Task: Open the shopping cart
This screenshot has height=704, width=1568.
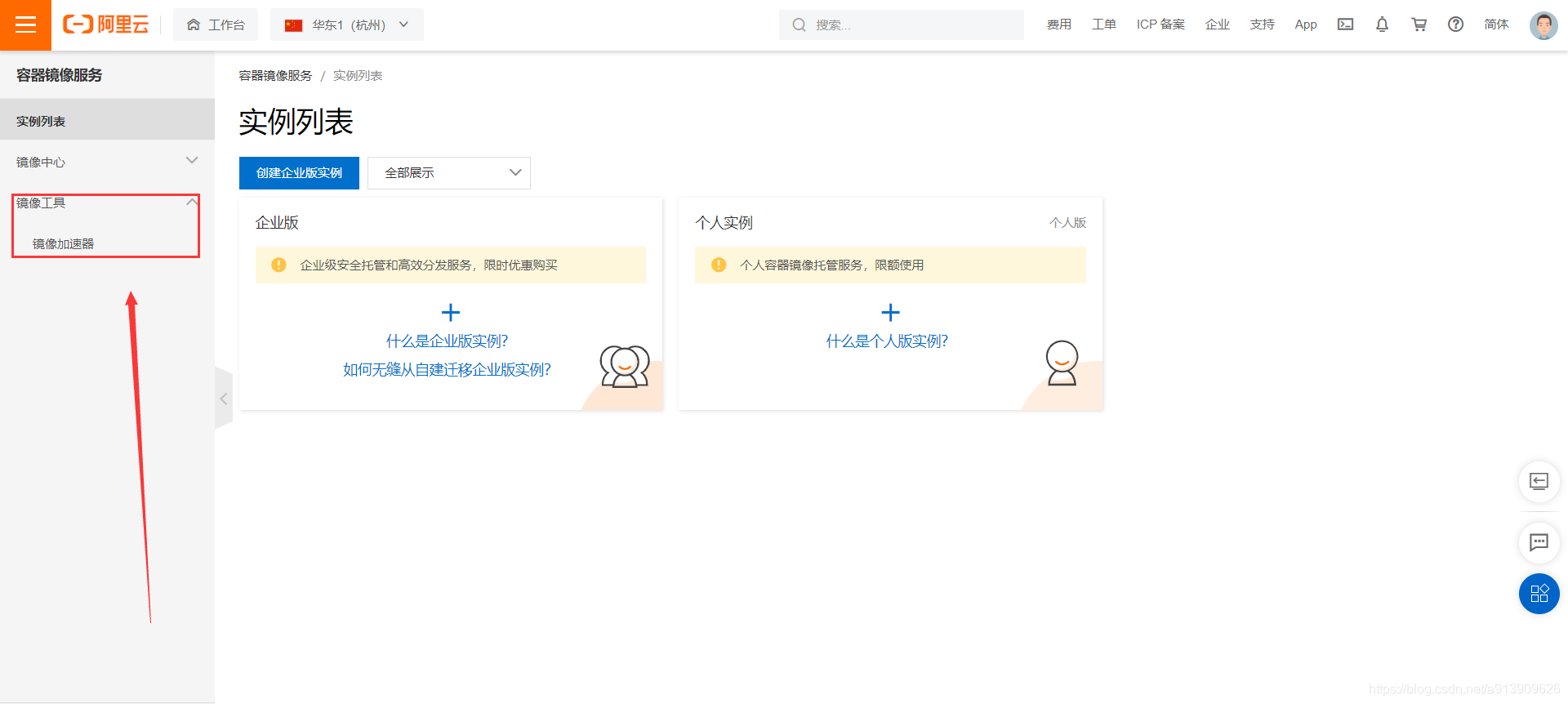Action: tap(1419, 25)
